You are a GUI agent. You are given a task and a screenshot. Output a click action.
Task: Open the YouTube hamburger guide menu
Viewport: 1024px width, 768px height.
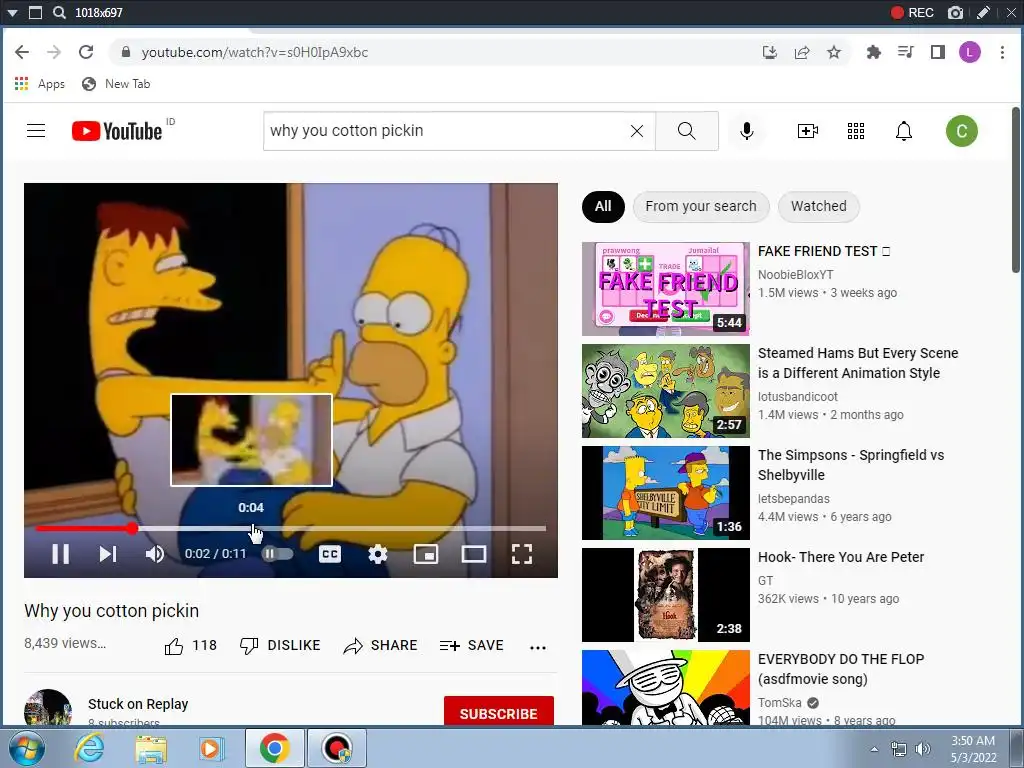click(x=36, y=131)
